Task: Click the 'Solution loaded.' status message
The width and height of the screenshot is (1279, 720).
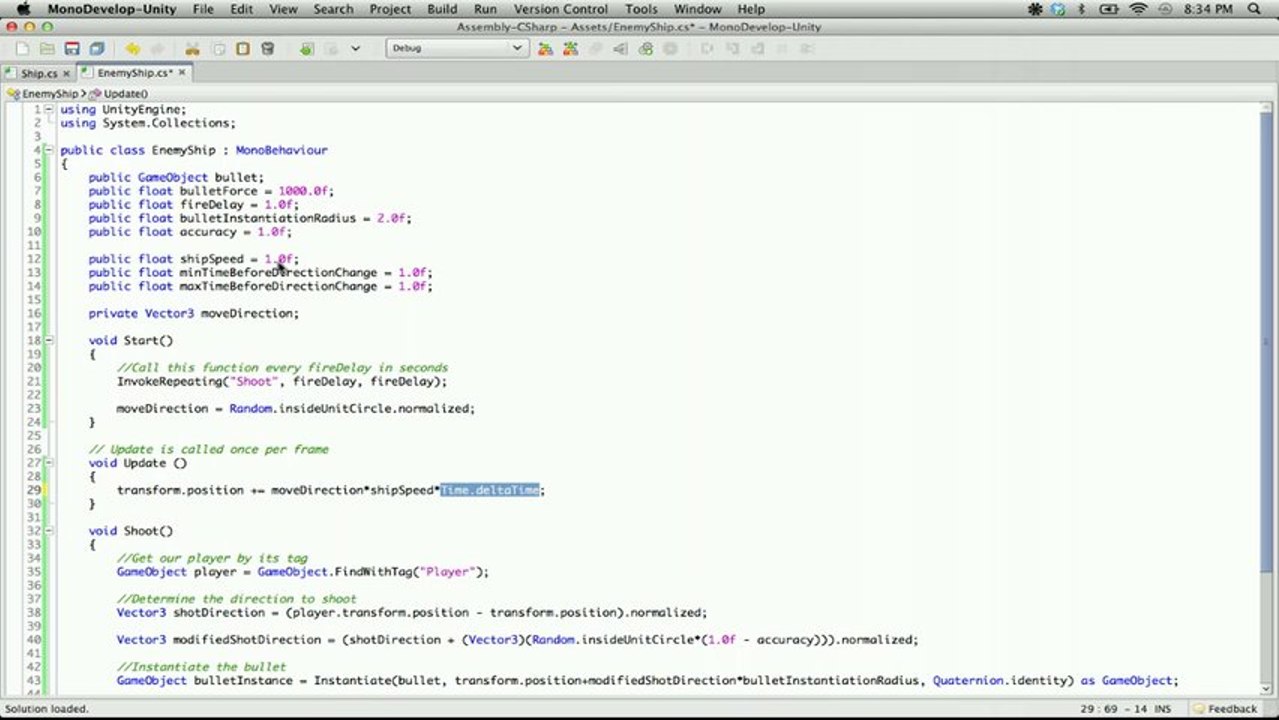Action: pos(46,709)
